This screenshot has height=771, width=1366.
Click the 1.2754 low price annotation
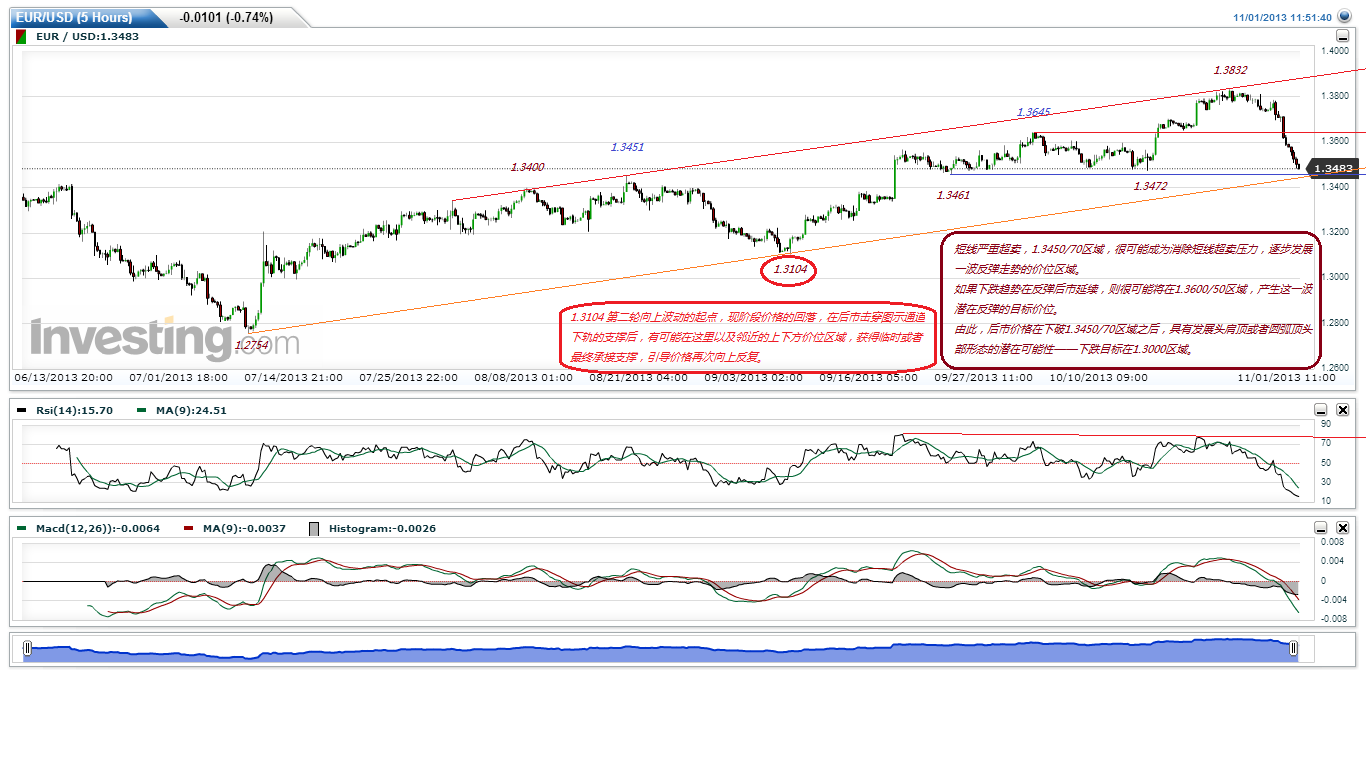pyautogui.click(x=251, y=344)
